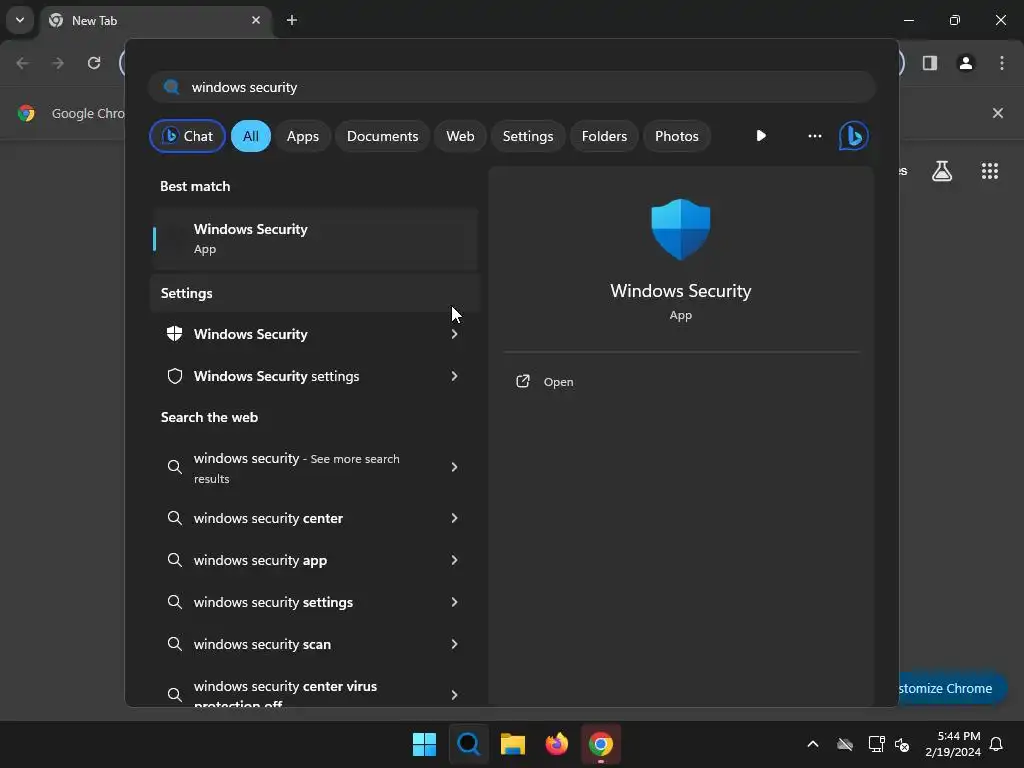Open Chrome profile avatar

point(966,63)
